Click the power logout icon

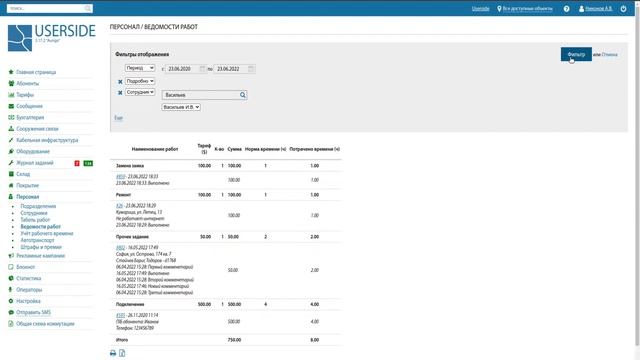click(623, 9)
